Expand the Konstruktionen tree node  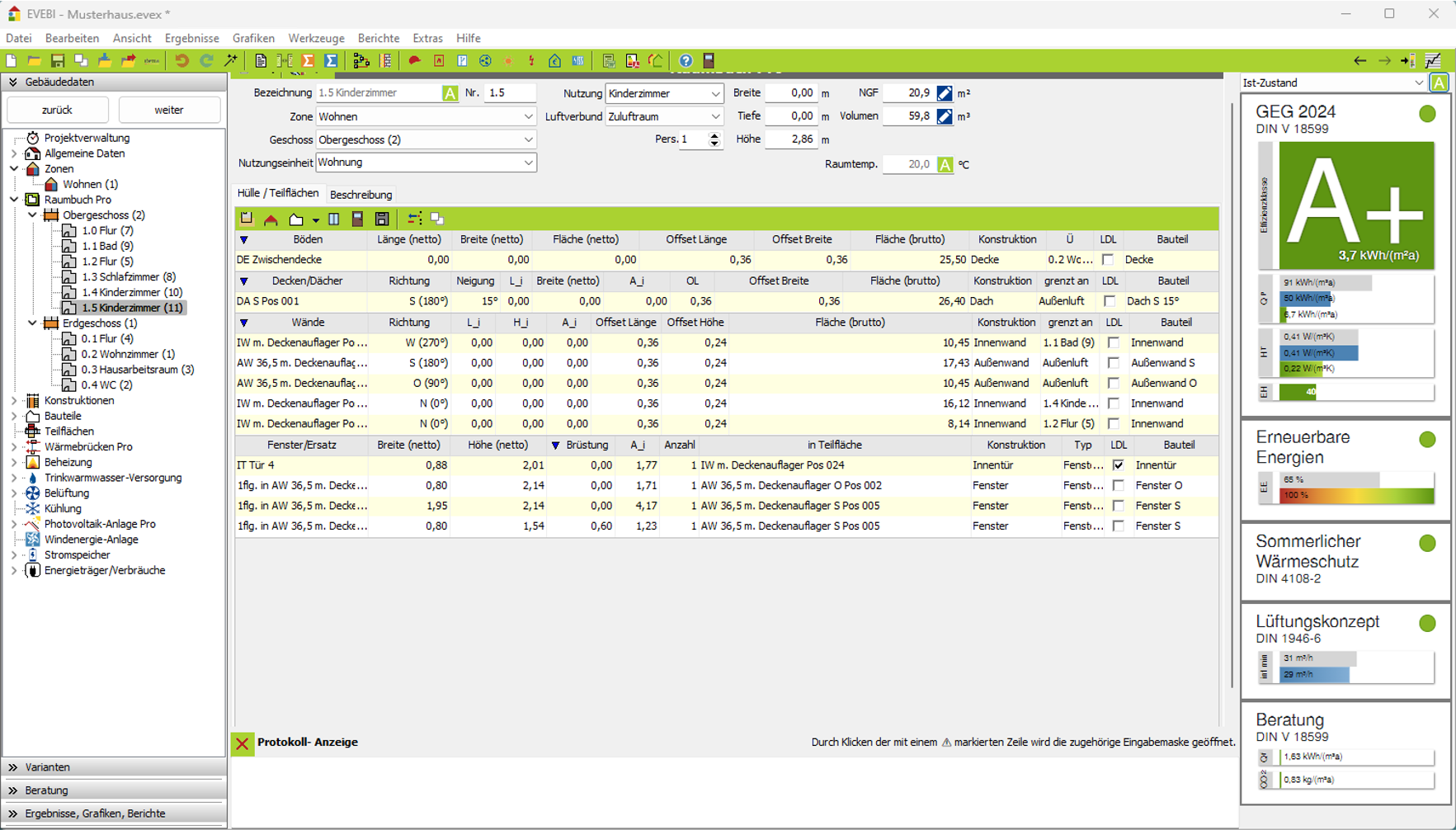pyautogui.click(x=14, y=401)
